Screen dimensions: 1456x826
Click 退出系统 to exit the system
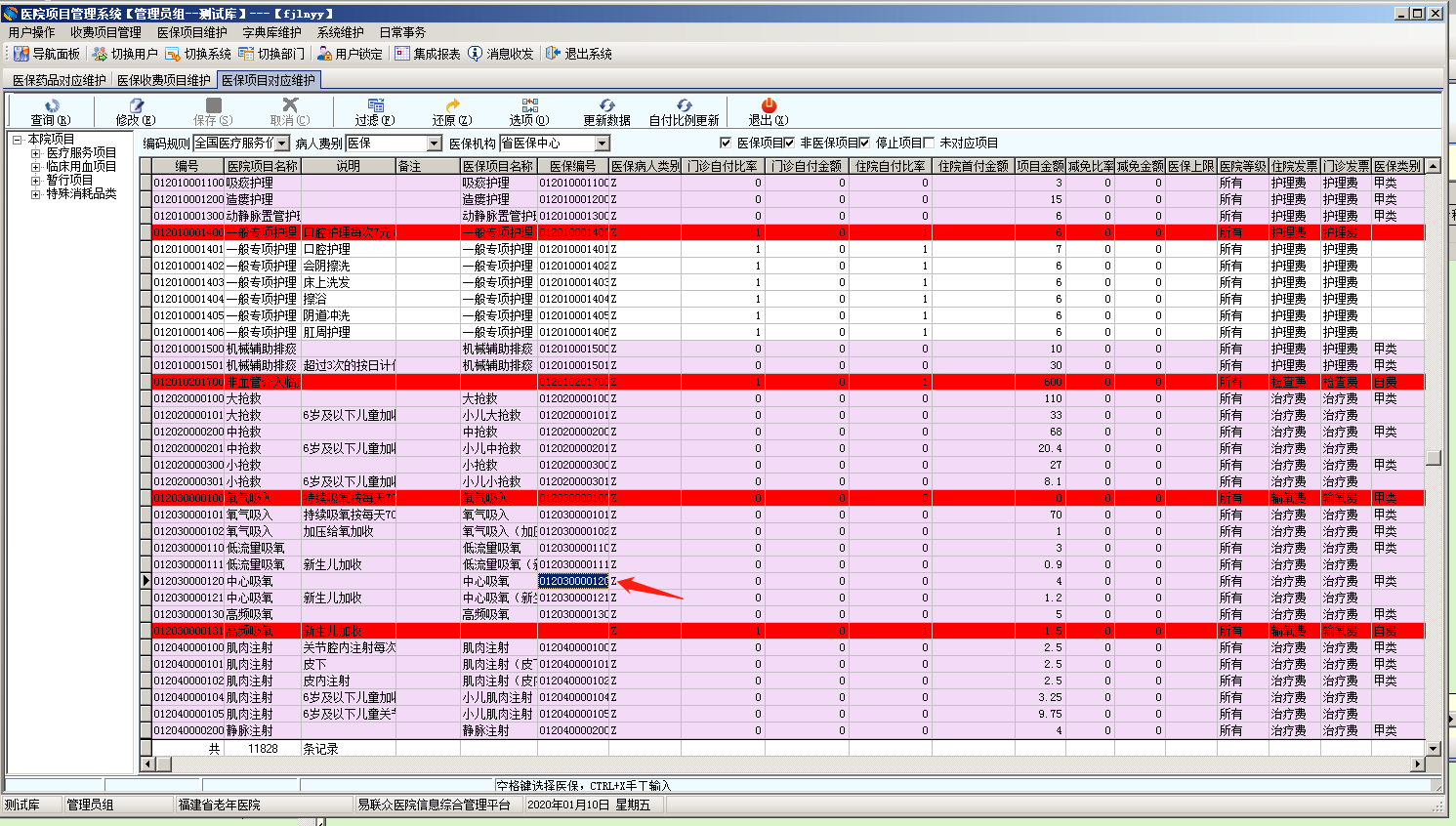[579, 54]
